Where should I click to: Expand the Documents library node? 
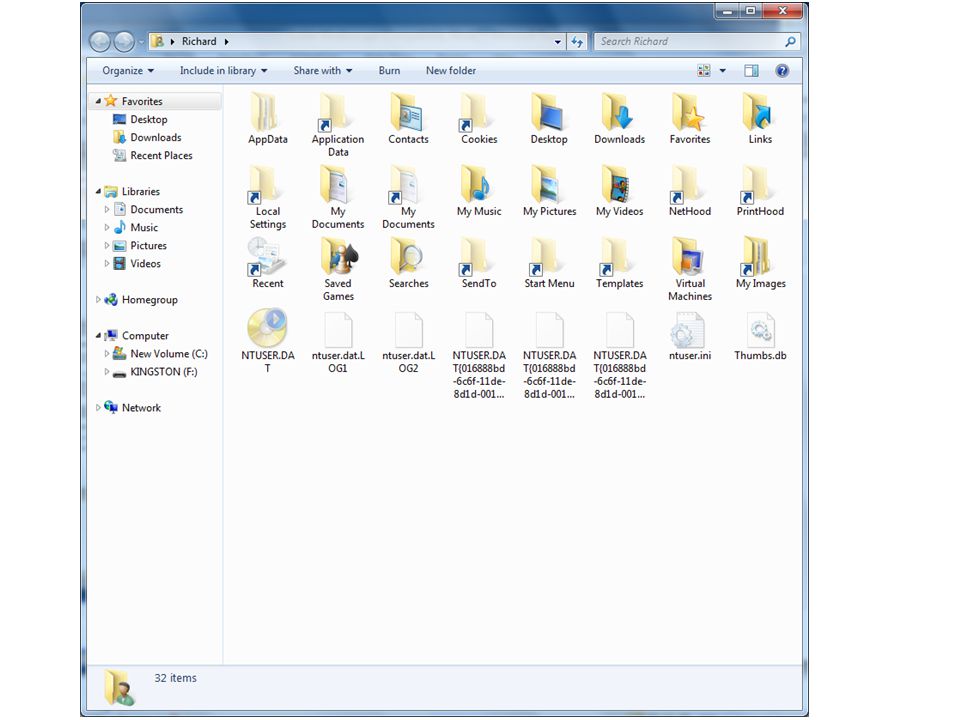pos(107,209)
